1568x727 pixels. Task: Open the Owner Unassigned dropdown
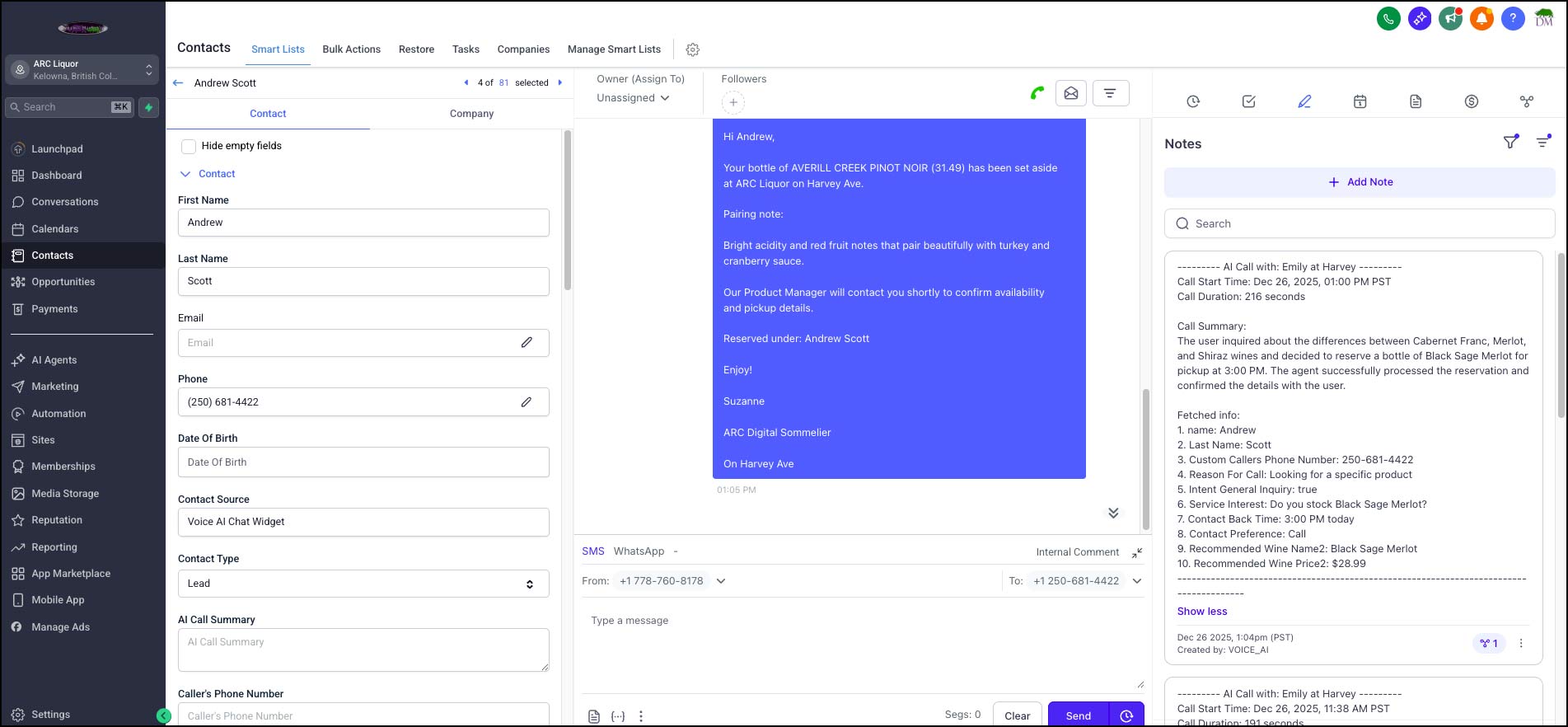pyautogui.click(x=633, y=98)
